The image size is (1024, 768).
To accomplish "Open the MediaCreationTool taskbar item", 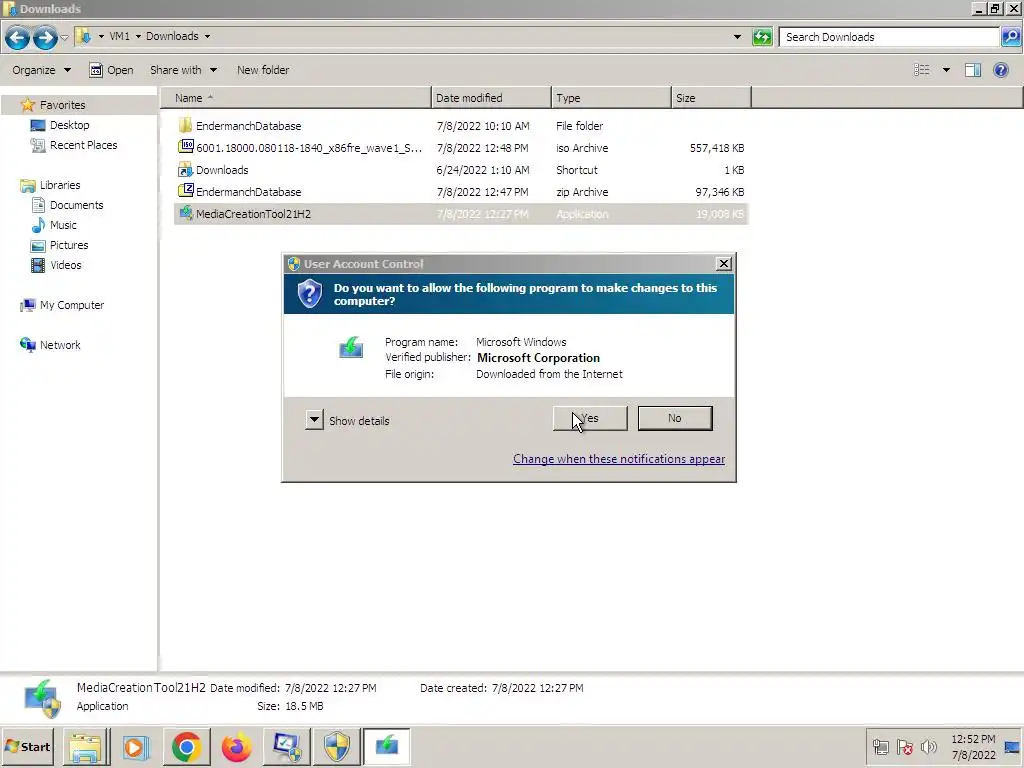I will [x=387, y=747].
